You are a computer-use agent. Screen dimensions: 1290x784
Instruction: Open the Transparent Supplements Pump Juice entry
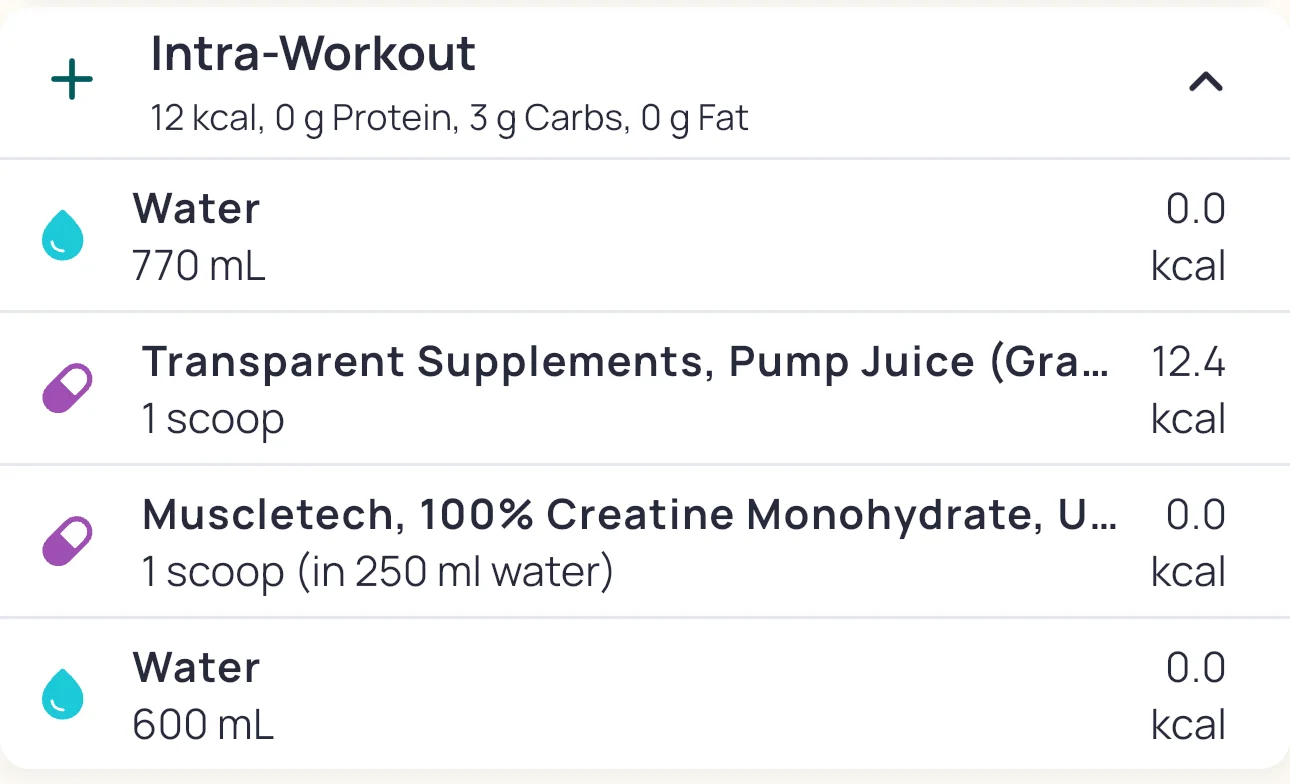click(x=625, y=361)
